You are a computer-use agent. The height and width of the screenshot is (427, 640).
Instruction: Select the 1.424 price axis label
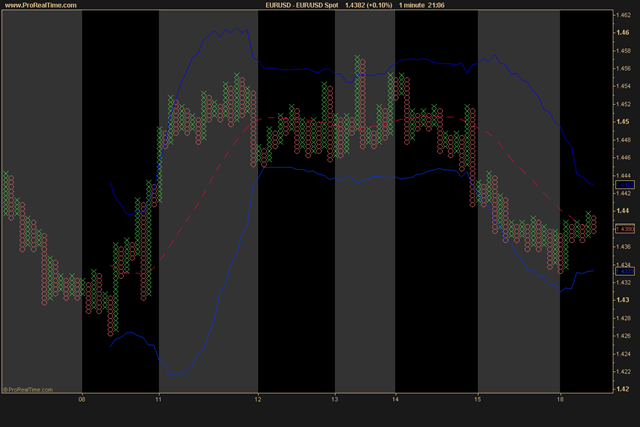(x=623, y=354)
